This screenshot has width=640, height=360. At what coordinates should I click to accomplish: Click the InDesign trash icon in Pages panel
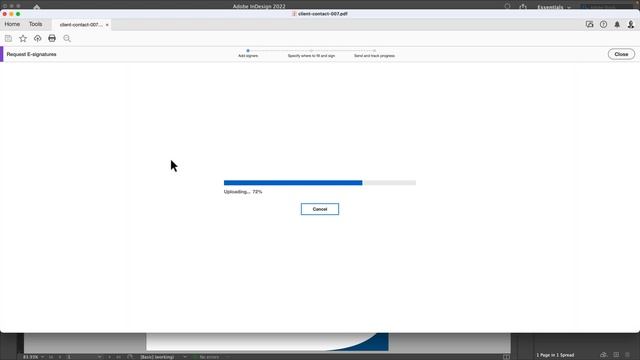click(627, 355)
